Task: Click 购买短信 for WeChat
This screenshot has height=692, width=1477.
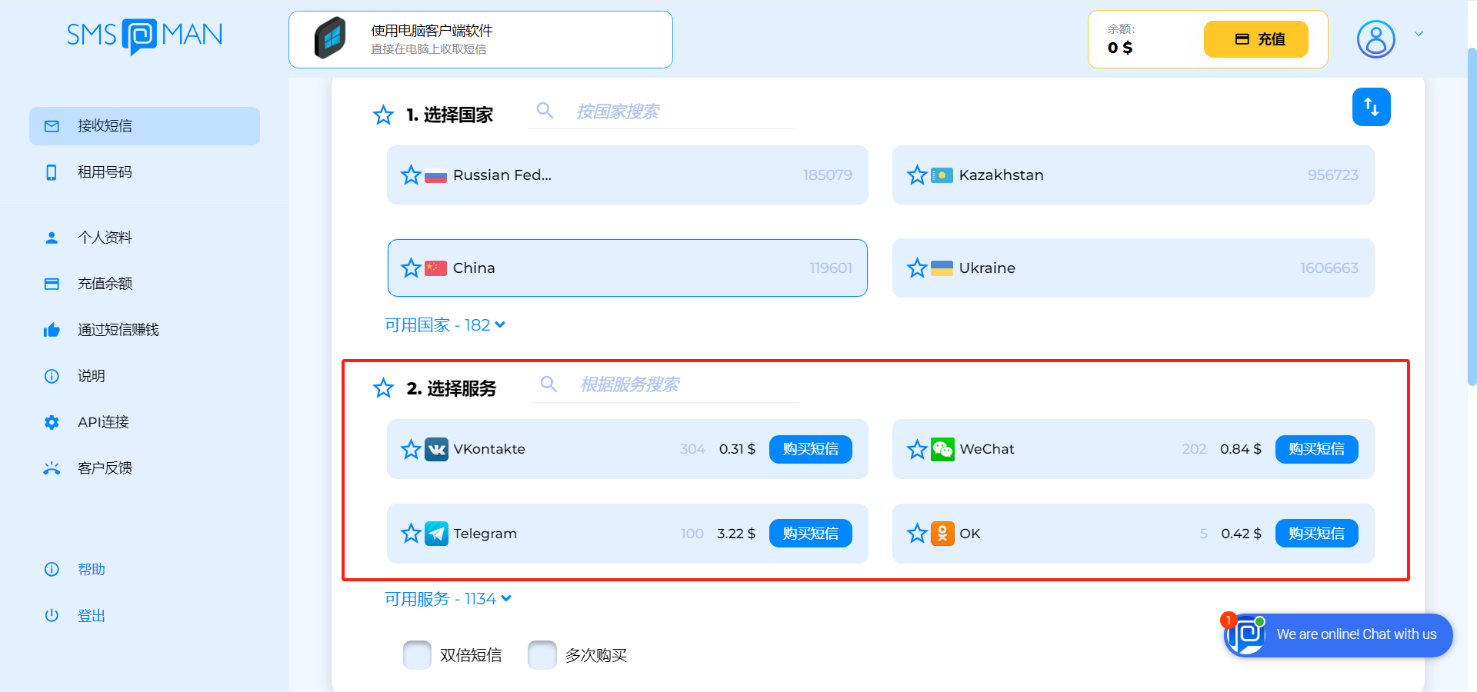Action: click(x=1317, y=449)
